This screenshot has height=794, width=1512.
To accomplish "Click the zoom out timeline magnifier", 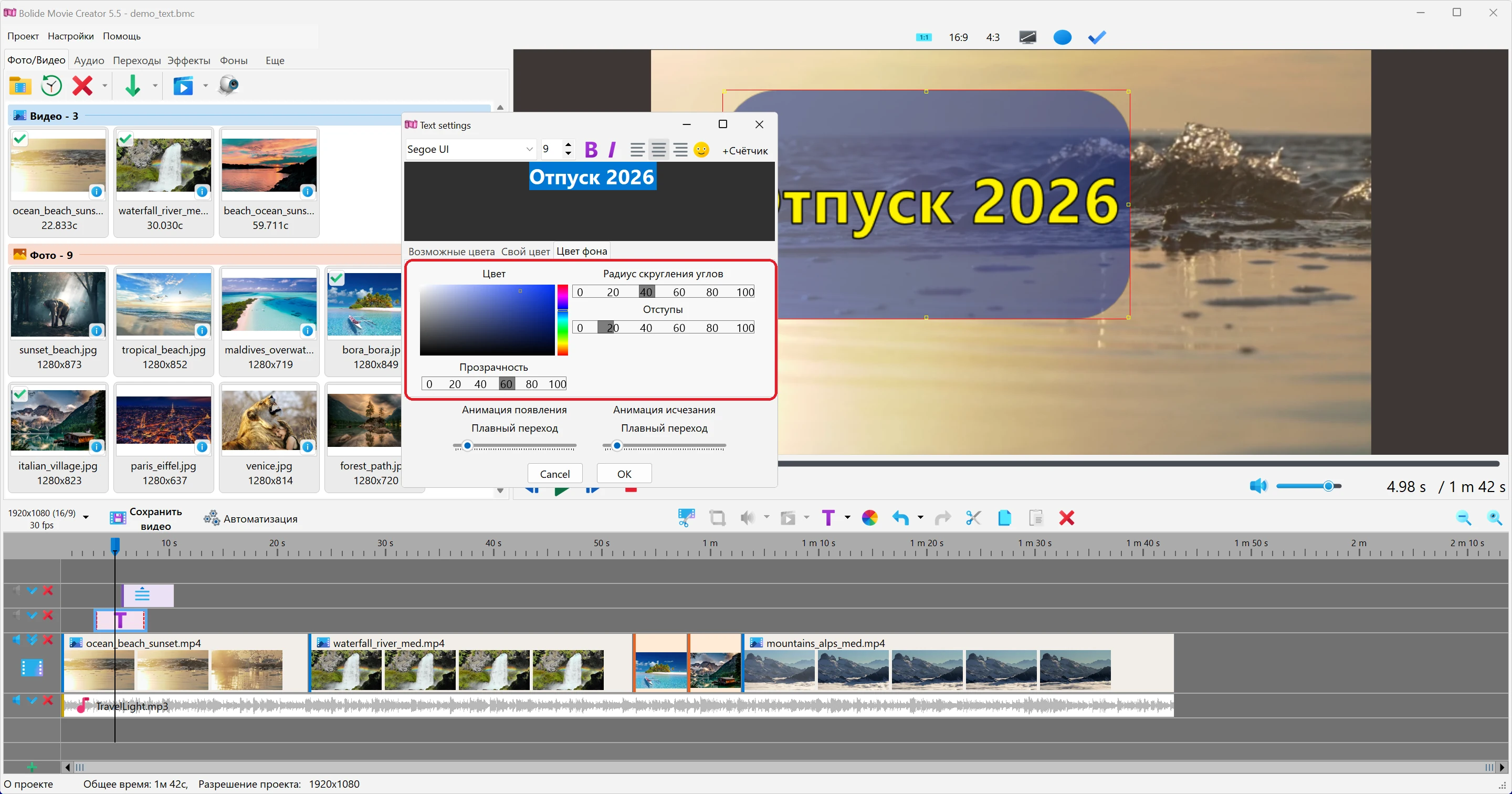I will tap(1463, 517).
